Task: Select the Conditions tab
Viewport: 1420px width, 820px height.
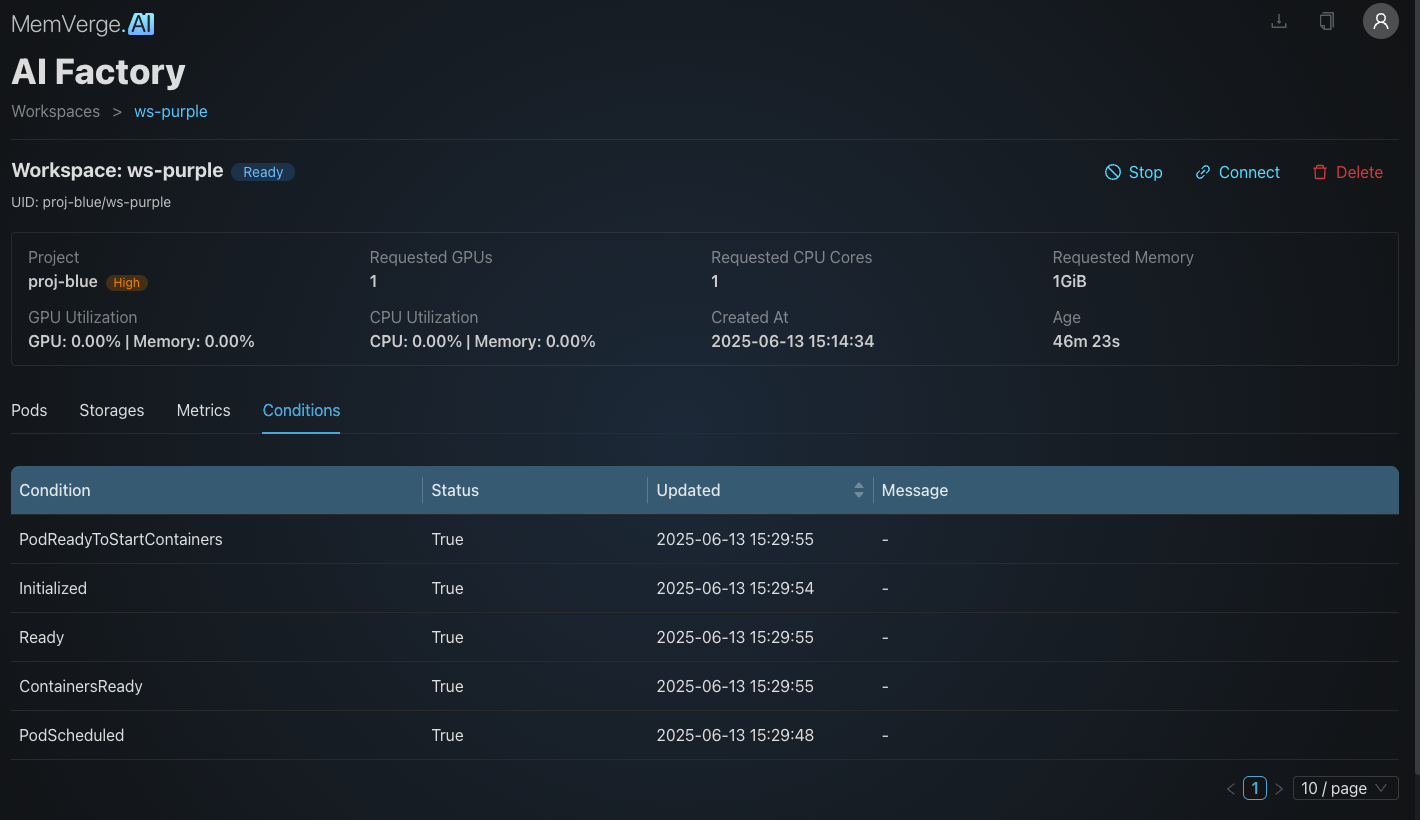Action: 301,410
